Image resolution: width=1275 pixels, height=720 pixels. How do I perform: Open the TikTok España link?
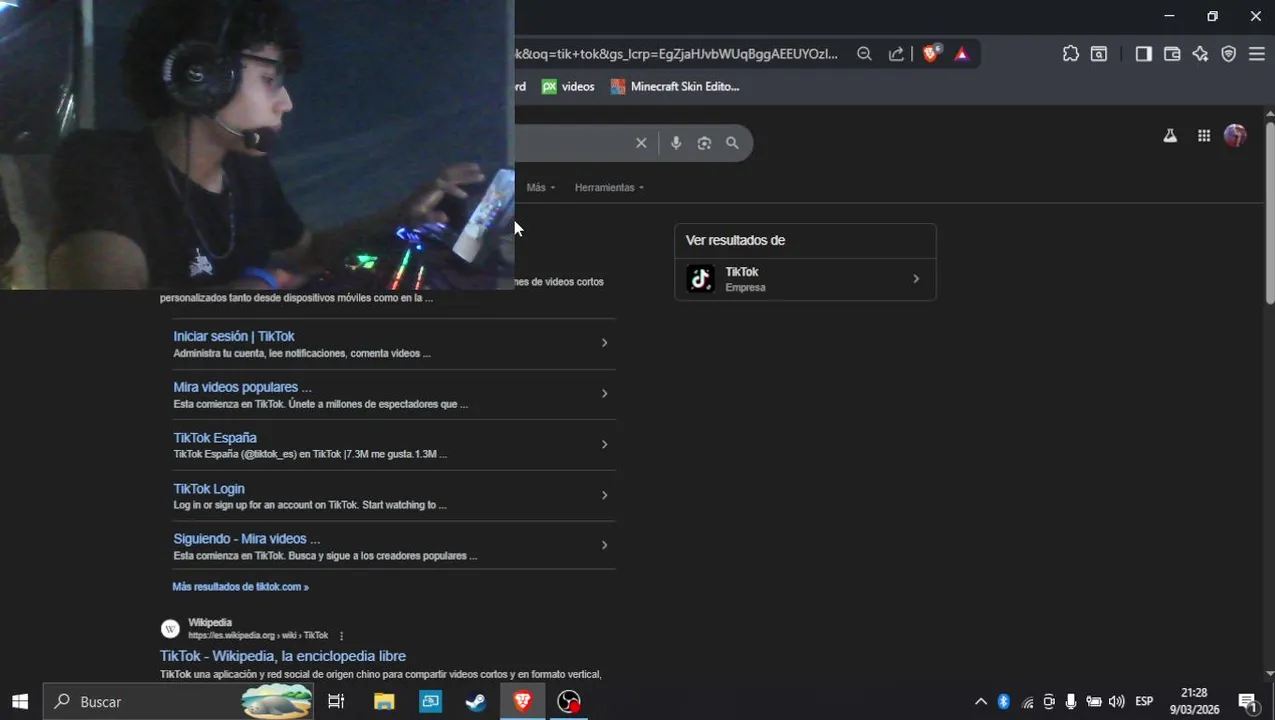point(215,438)
